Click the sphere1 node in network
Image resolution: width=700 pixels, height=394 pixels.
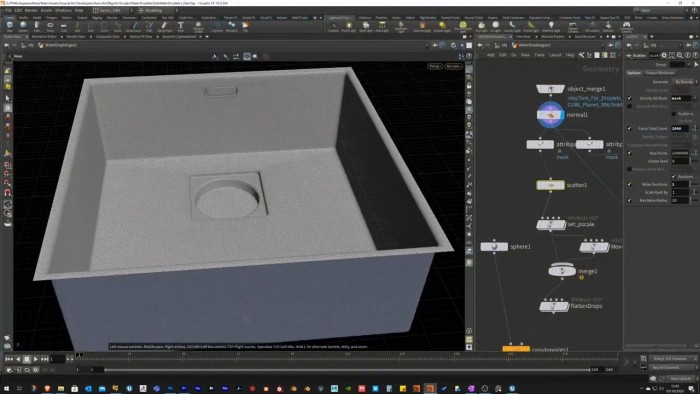[494, 246]
